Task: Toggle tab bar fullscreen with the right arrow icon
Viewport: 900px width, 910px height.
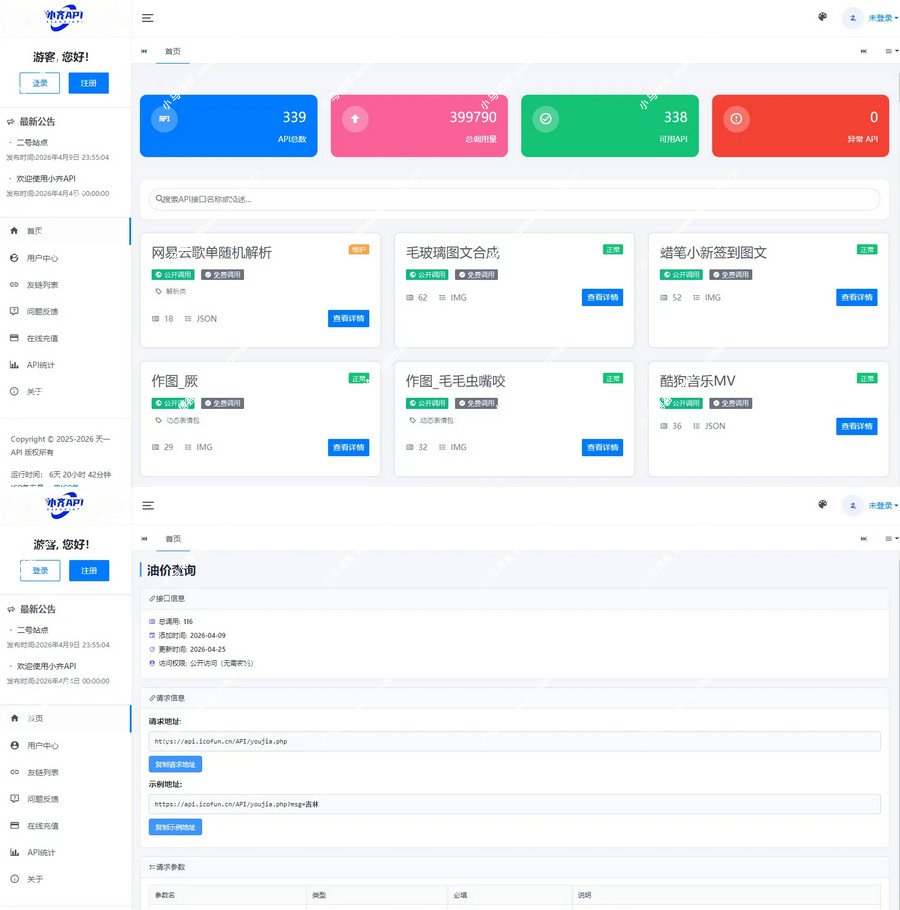Action: [864, 51]
